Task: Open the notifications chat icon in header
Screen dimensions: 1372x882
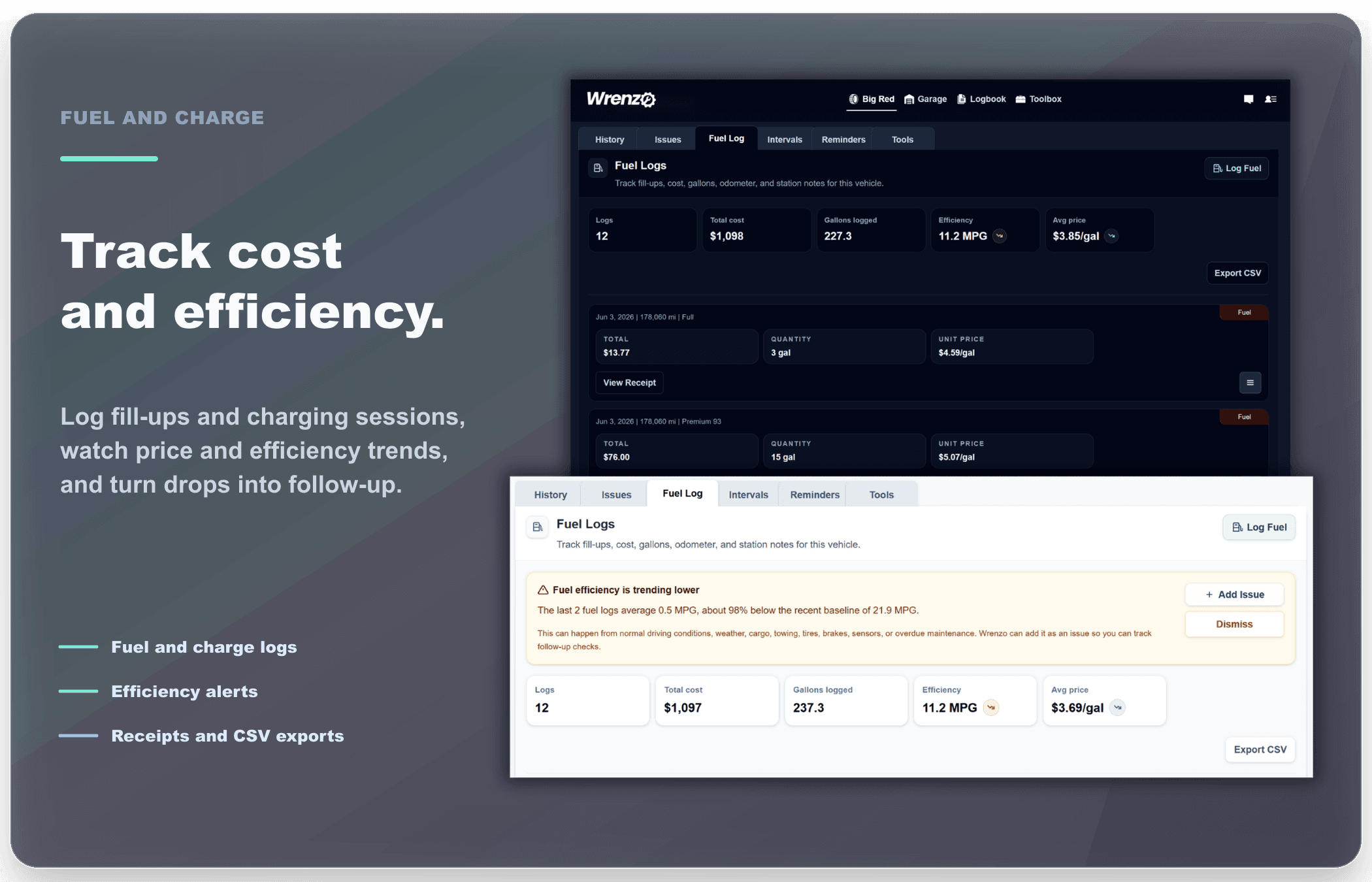Action: [1249, 99]
